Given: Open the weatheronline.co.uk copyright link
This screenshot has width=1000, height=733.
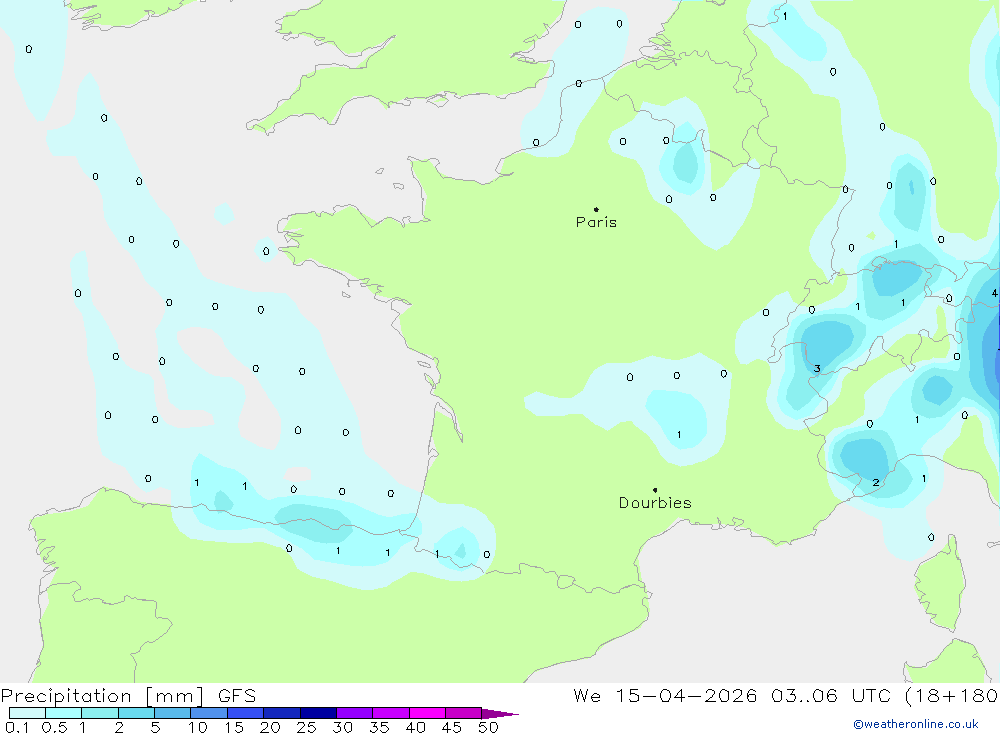Looking at the screenshot, I should pos(916,724).
